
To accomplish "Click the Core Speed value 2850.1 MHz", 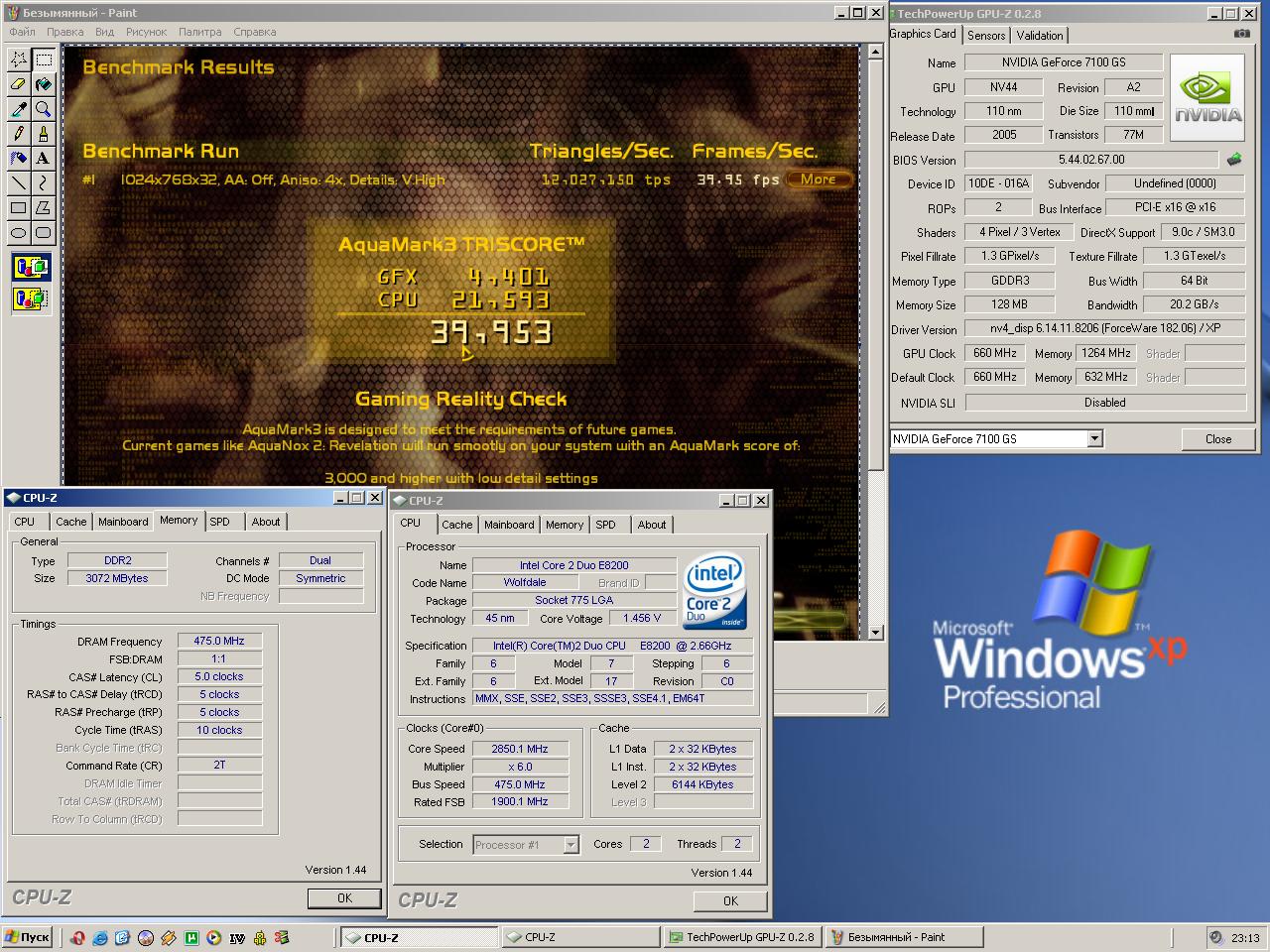I will pos(520,749).
